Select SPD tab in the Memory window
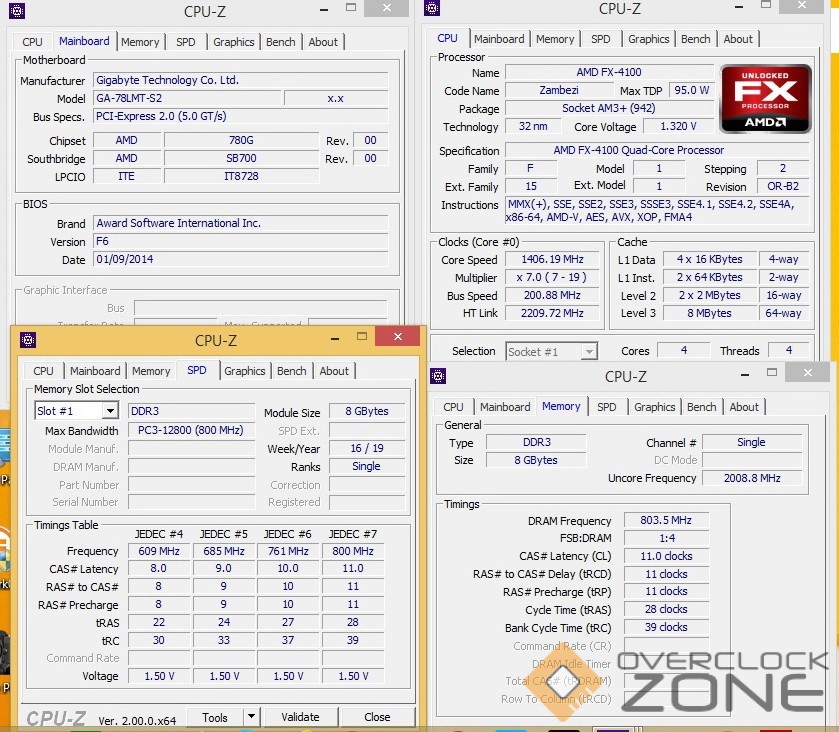 (x=606, y=407)
